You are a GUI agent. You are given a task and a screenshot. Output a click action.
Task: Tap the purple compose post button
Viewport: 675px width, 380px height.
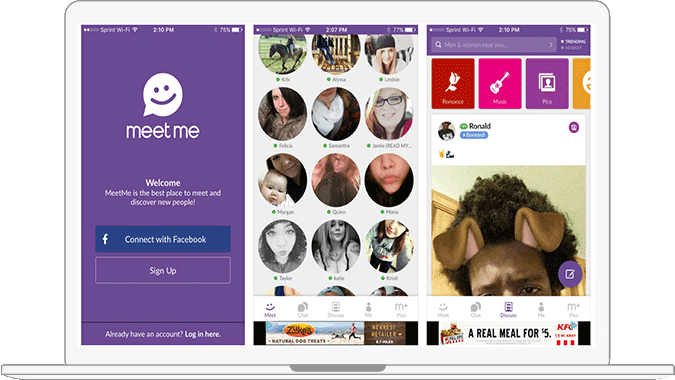click(x=570, y=274)
